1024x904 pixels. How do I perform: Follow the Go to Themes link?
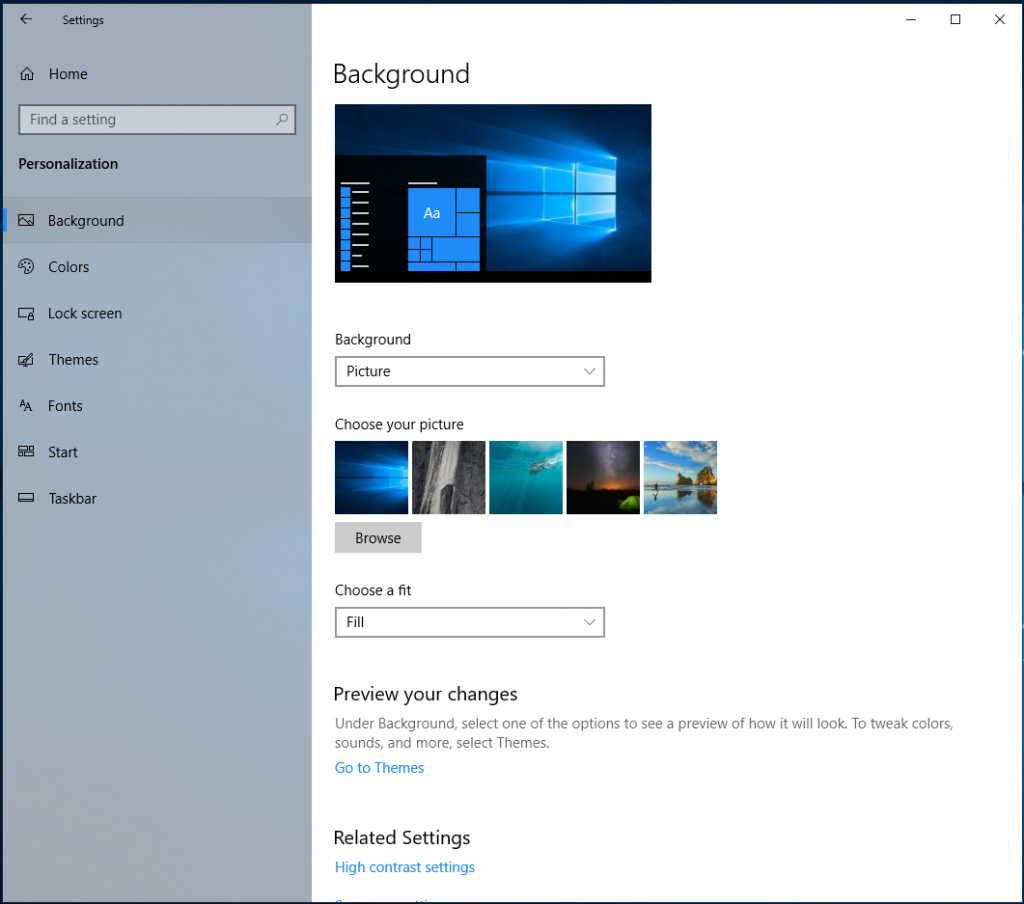click(x=379, y=767)
